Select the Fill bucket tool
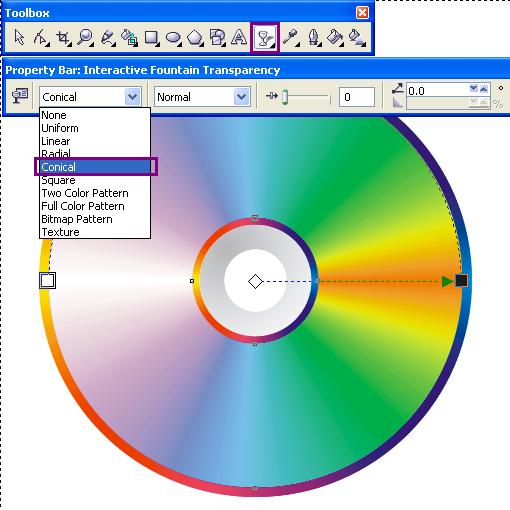Viewport: 510px width, 510px height. point(335,37)
